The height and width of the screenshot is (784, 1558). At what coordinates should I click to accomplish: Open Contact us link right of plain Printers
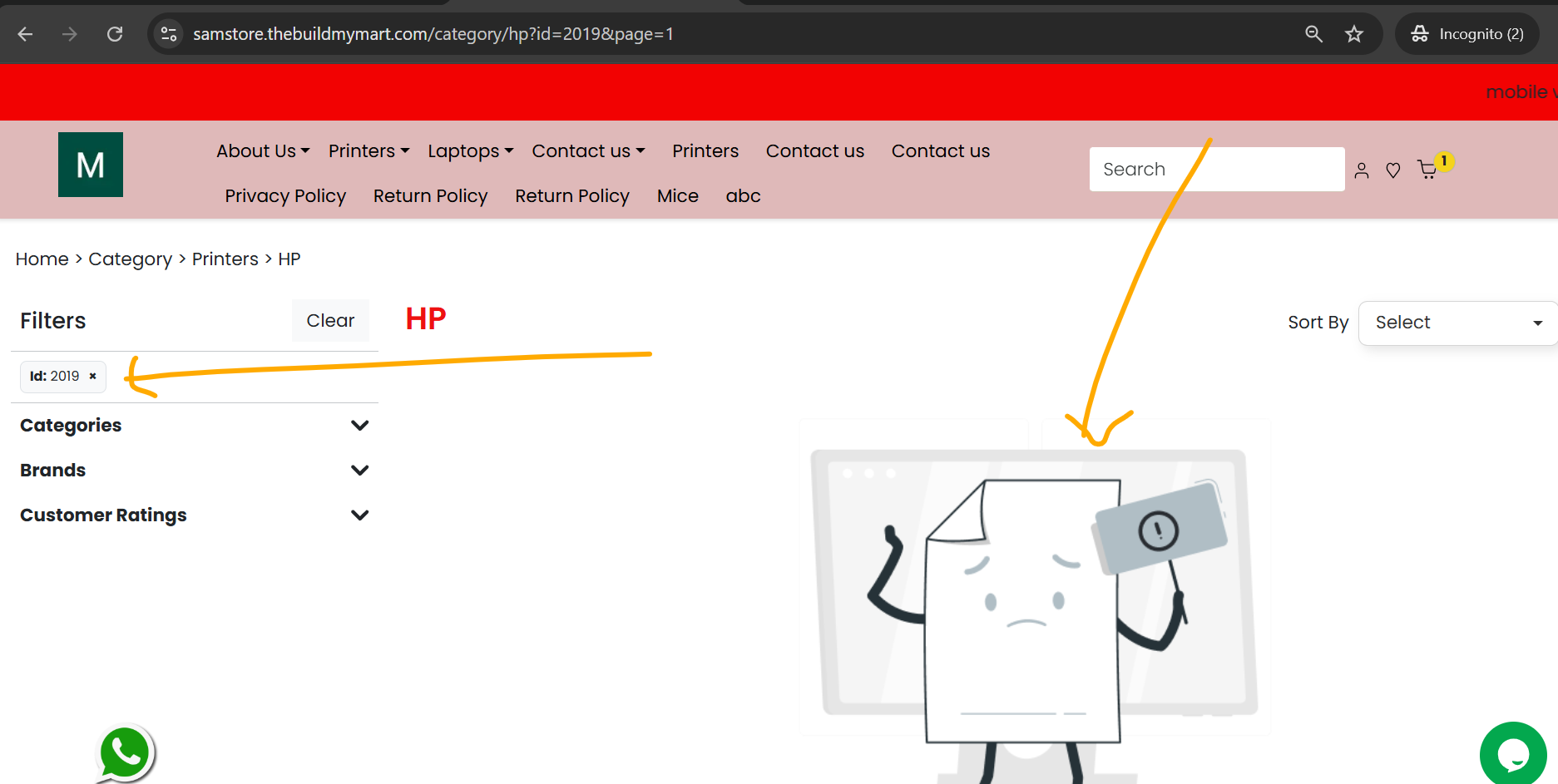[x=815, y=151]
